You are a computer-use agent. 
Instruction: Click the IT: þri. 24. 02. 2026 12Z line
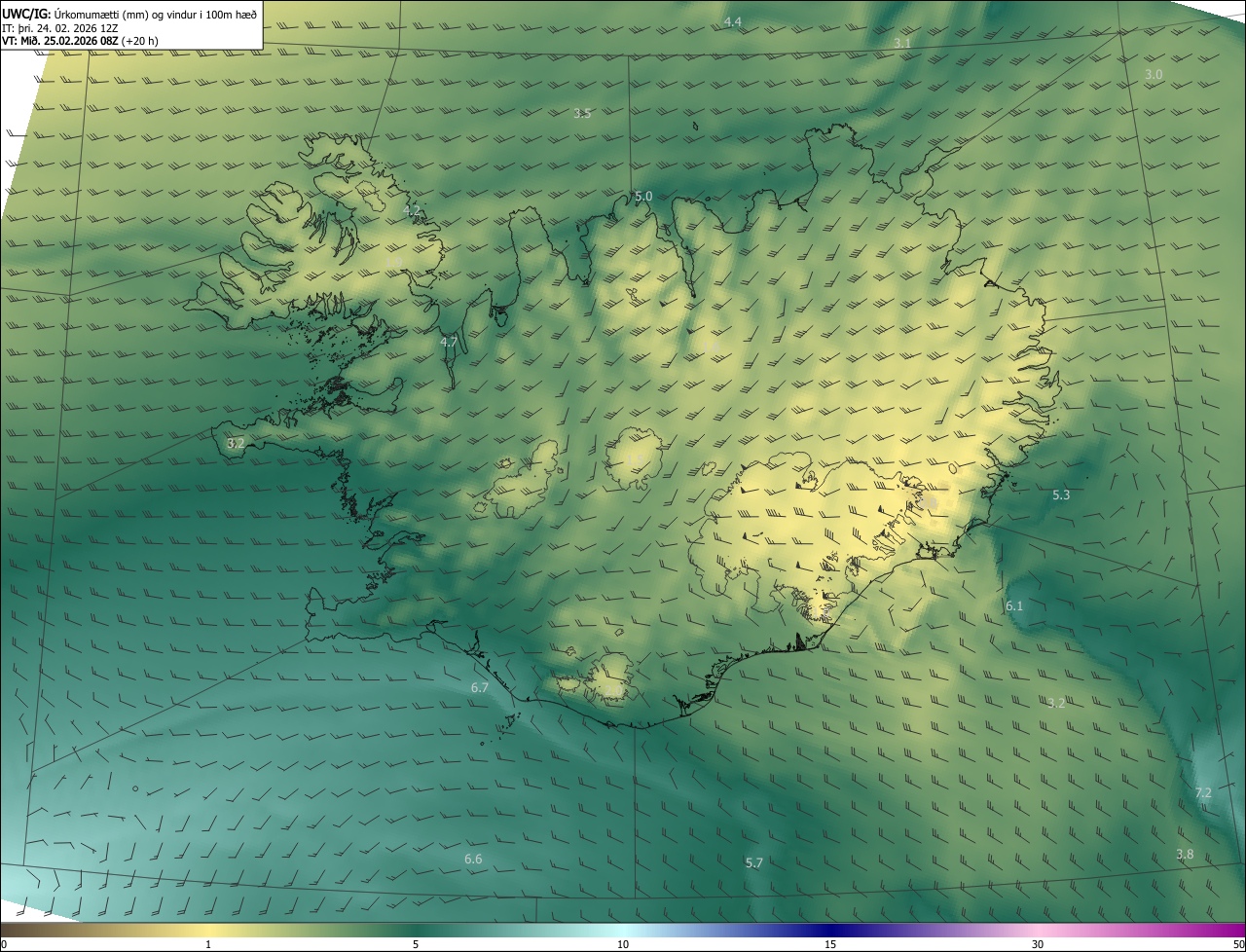tap(59, 28)
